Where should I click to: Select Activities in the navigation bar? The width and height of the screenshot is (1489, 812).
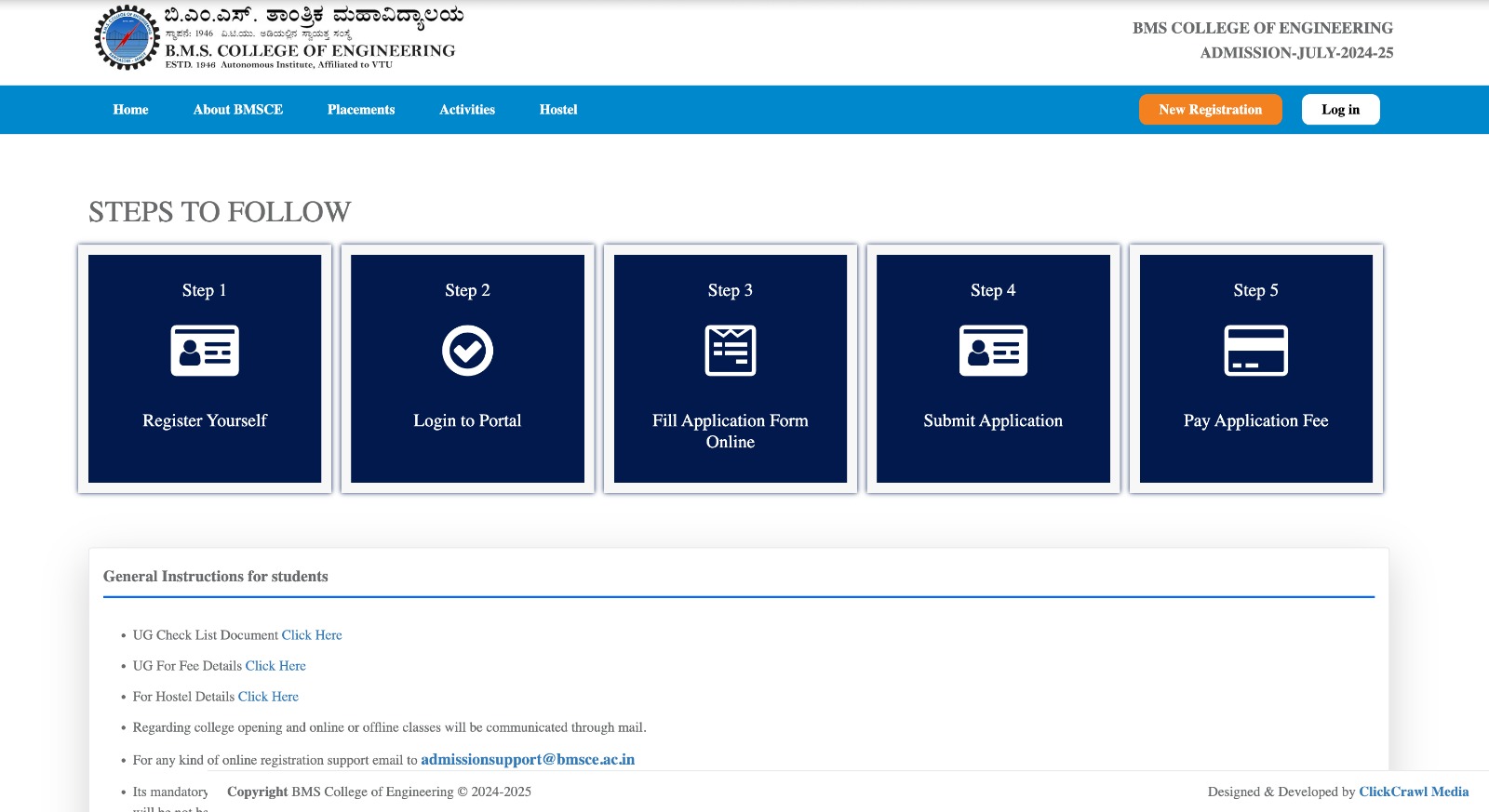(467, 110)
